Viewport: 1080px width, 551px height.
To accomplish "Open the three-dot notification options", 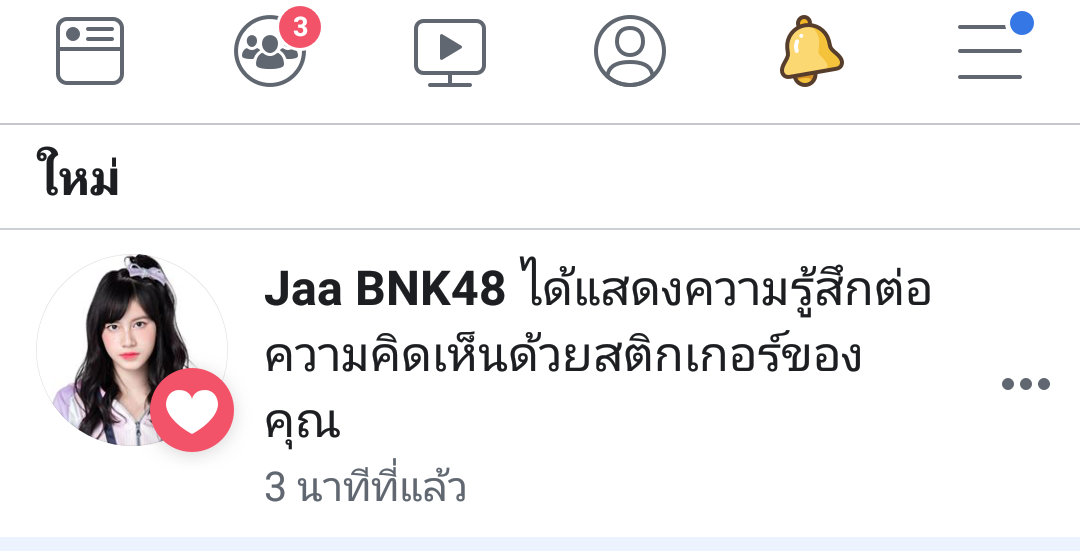I will (x=1026, y=384).
